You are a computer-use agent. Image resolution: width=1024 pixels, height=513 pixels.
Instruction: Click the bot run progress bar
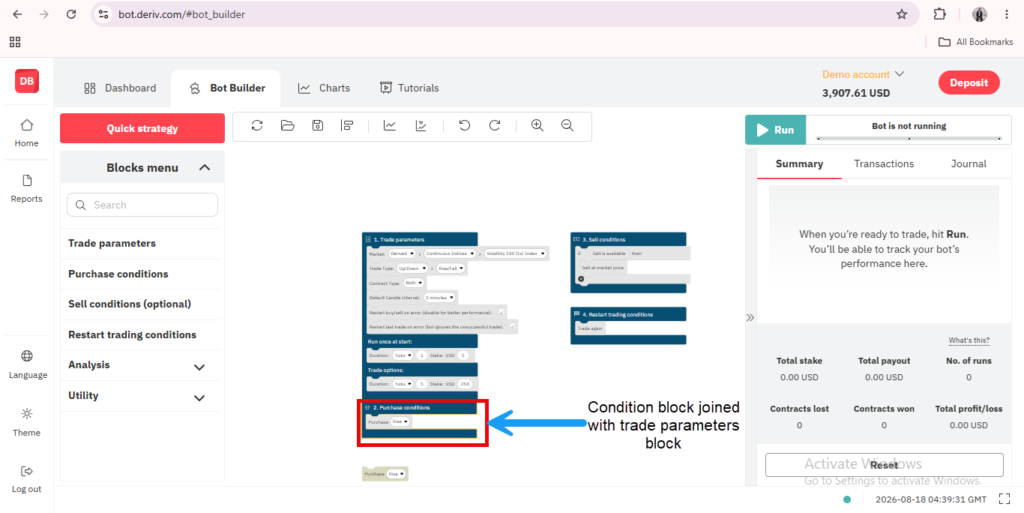(908, 138)
